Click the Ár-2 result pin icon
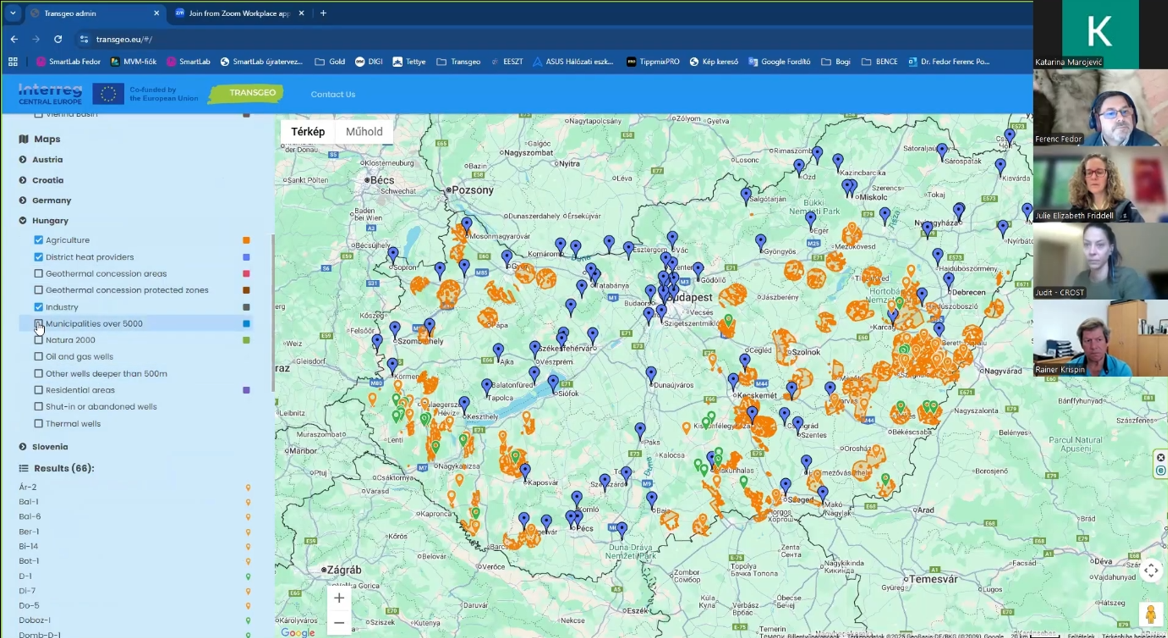The width and height of the screenshot is (1168, 638). (x=248, y=487)
